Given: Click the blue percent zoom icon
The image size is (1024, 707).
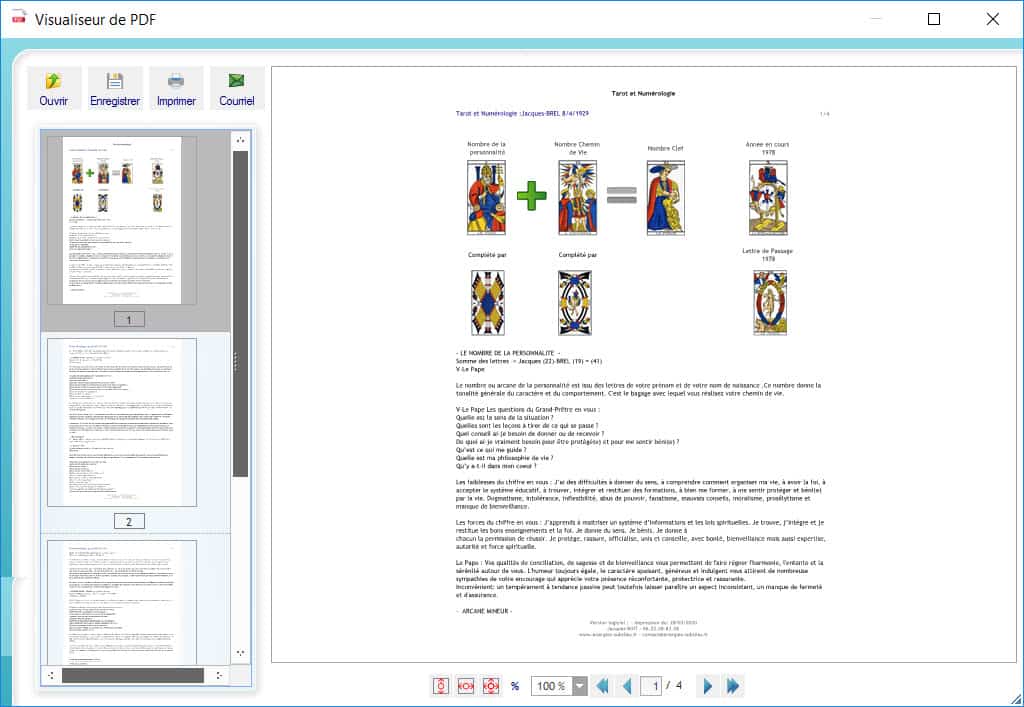Looking at the screenshot, I should (x=515, y=685).
